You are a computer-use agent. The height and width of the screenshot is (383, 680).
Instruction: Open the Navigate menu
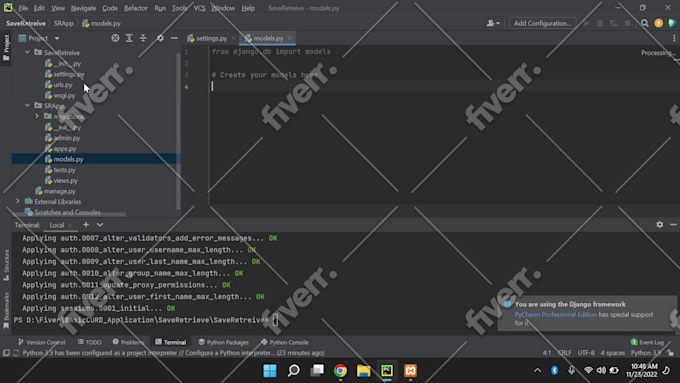83,8
